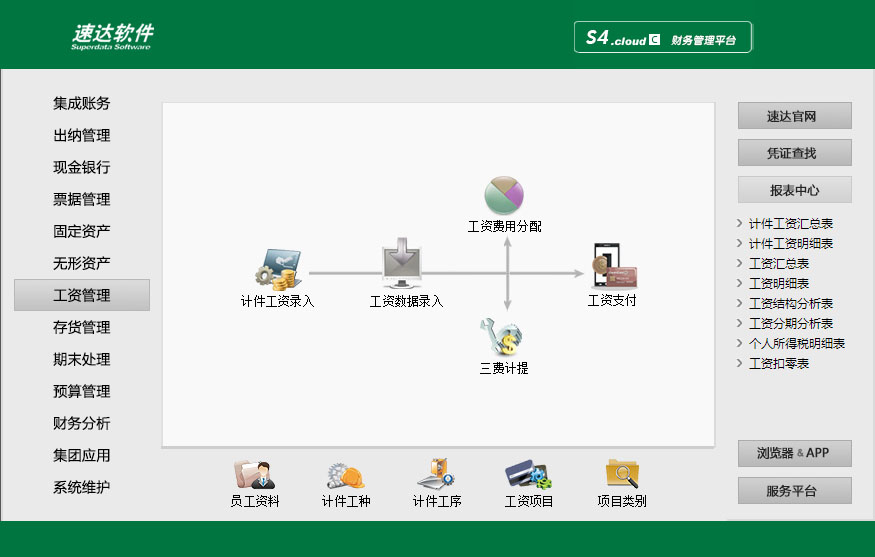This screenshot has height=557, width=875.
Task: Select 集成账务 in the sidebar
Action: click(81, 103)
